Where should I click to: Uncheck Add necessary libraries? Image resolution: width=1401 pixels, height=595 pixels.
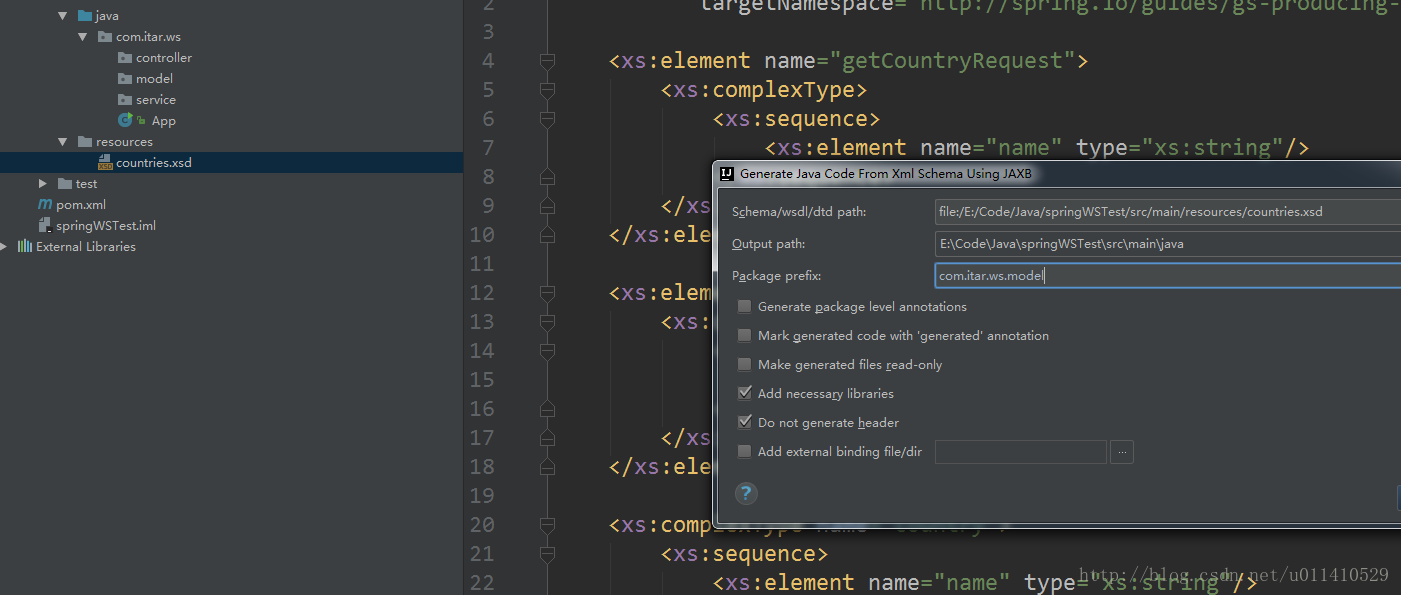click(x=744, y=394)
